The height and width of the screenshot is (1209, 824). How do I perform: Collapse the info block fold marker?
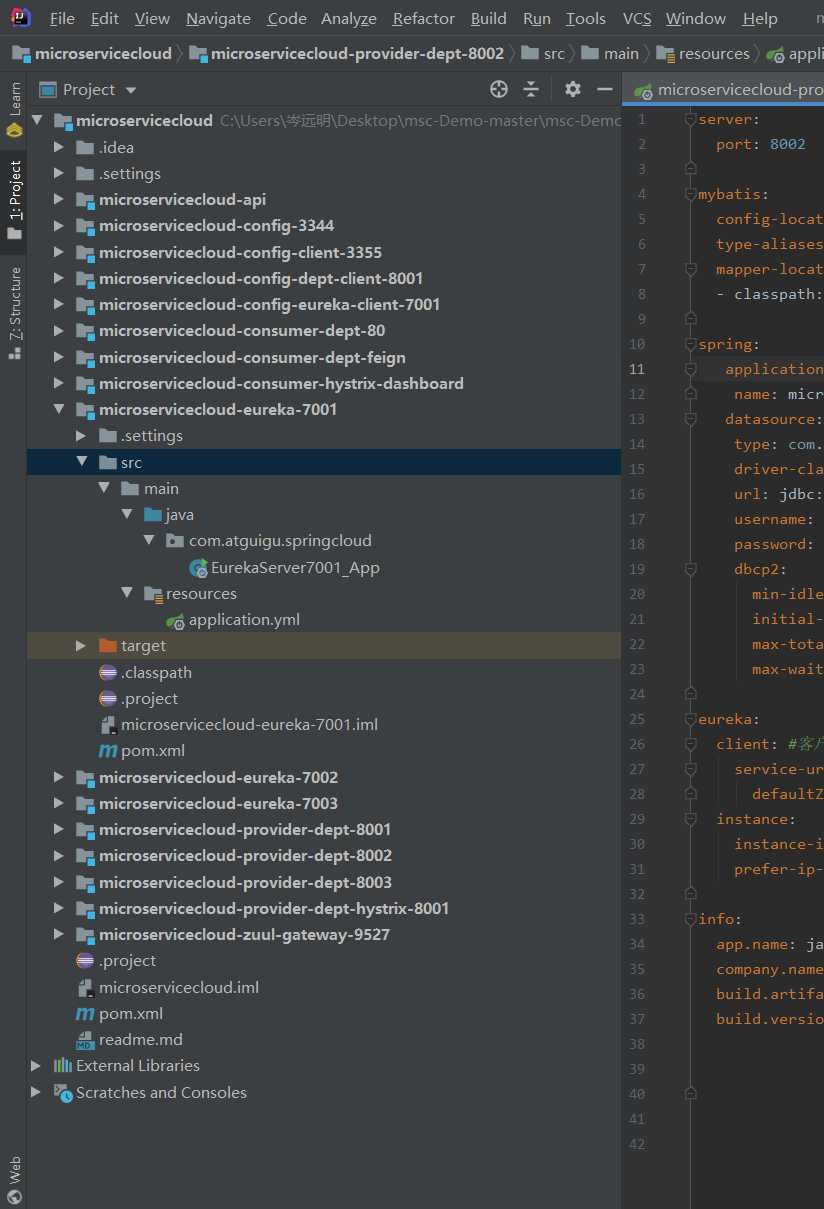tap(690, 919)
